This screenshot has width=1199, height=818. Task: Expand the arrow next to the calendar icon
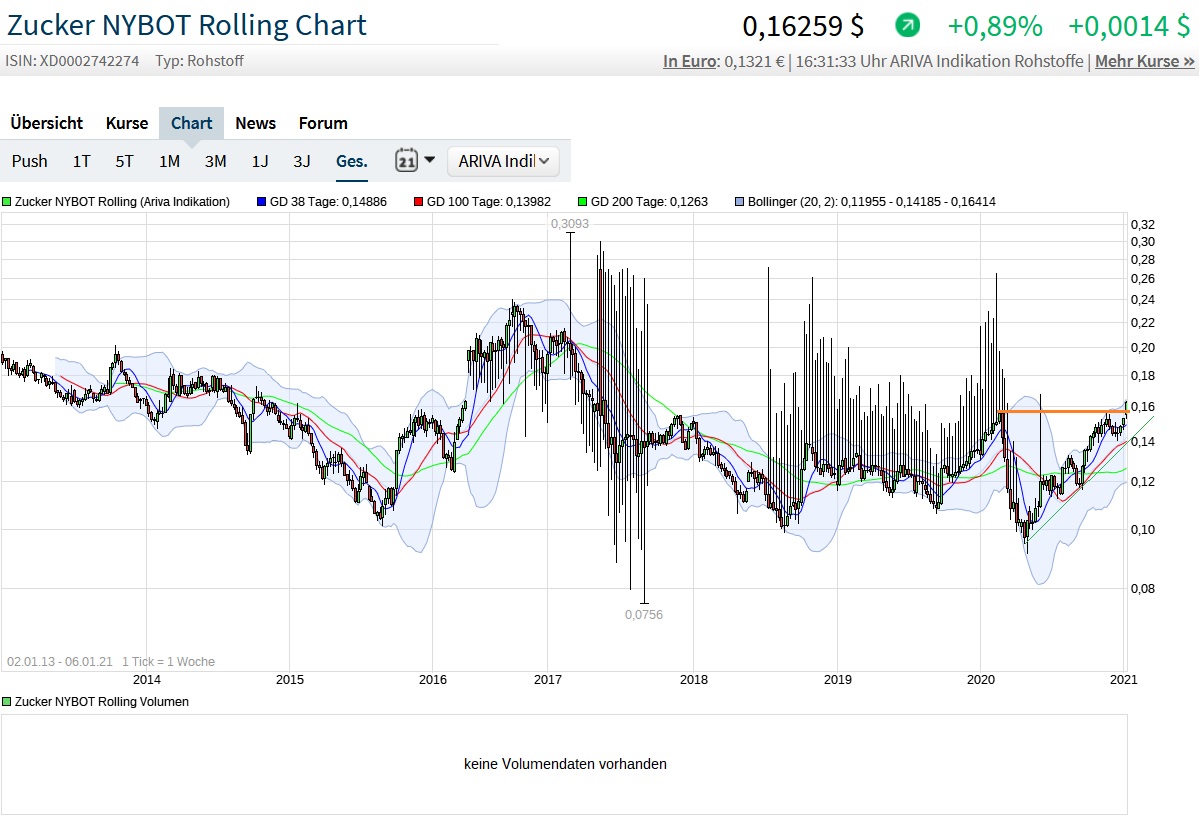[x=430, y=160]
